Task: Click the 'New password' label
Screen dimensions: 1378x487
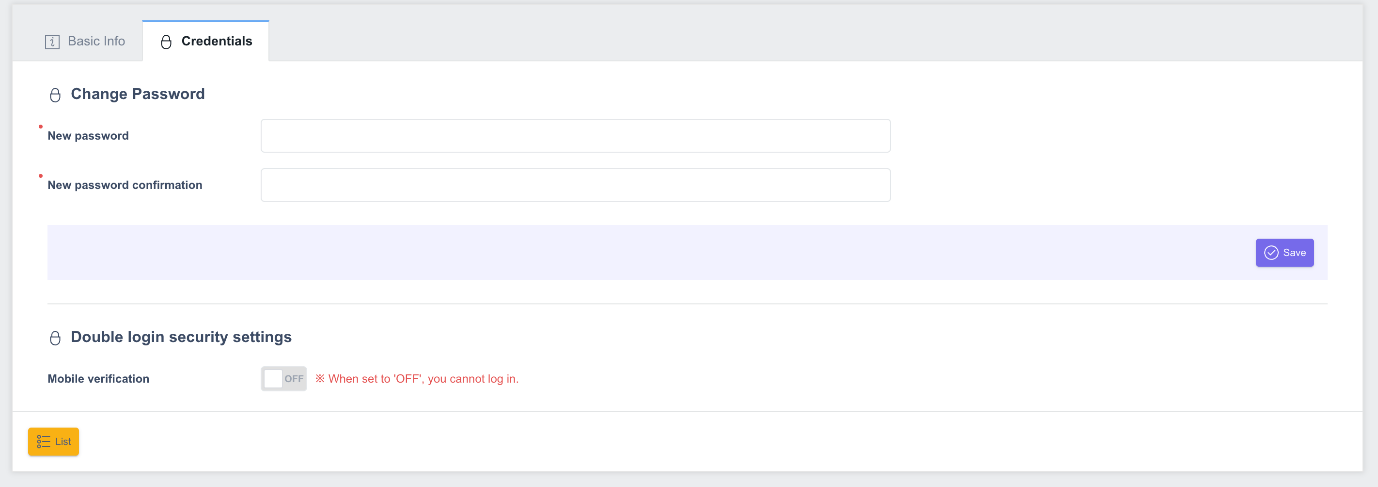Action: [88, 136]
